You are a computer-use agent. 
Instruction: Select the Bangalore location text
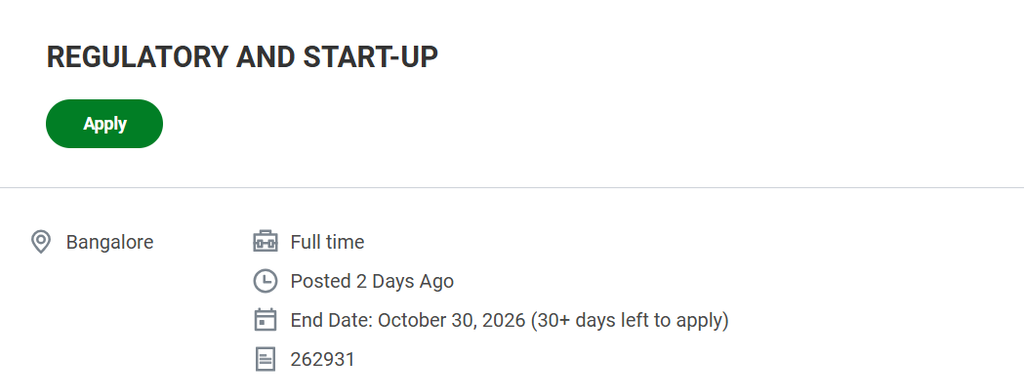(x=110, y=242)
